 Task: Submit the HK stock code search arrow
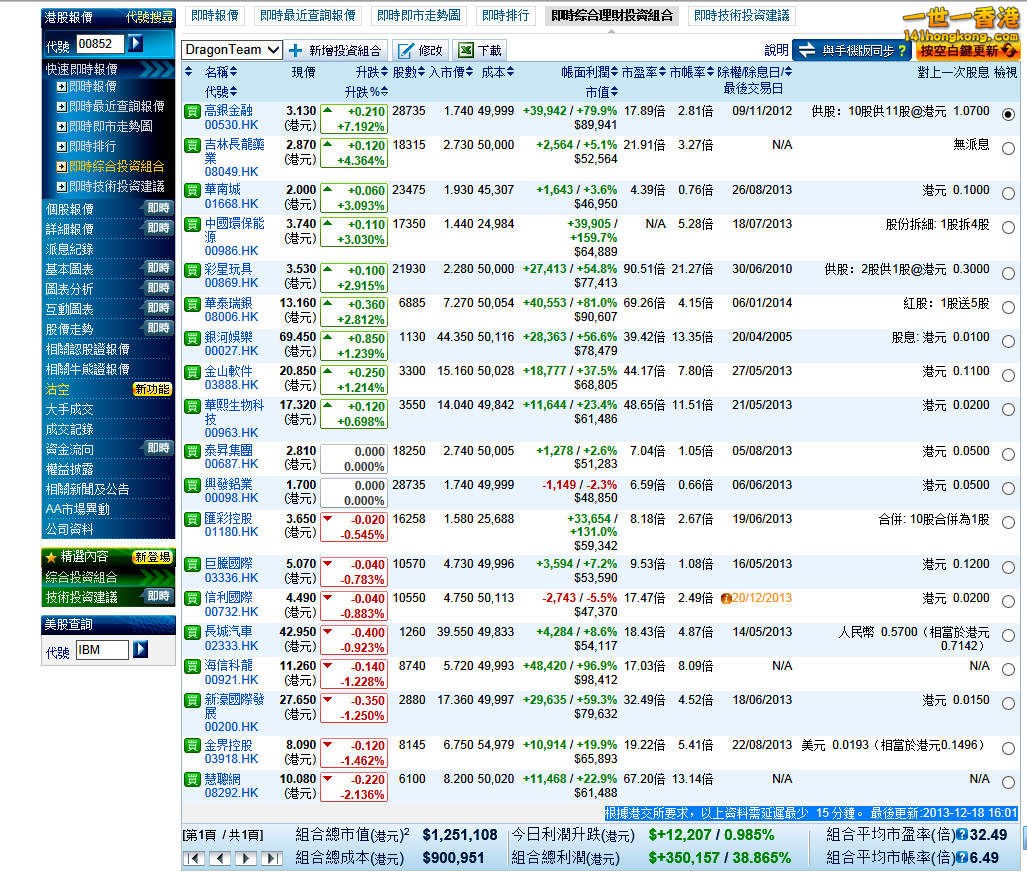pyautogui.click(x=135, y=44)
